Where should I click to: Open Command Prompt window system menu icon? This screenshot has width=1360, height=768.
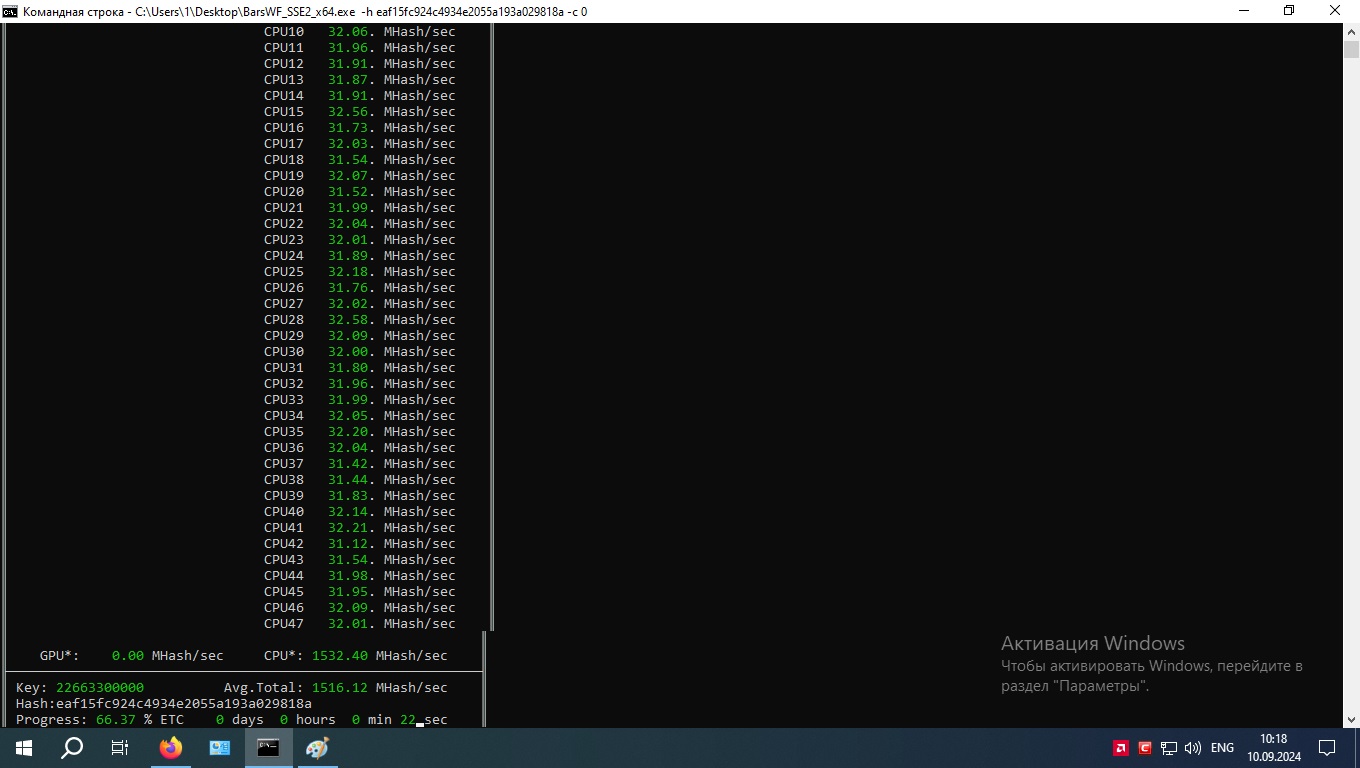pyautogui.click(x=10, y=11)
